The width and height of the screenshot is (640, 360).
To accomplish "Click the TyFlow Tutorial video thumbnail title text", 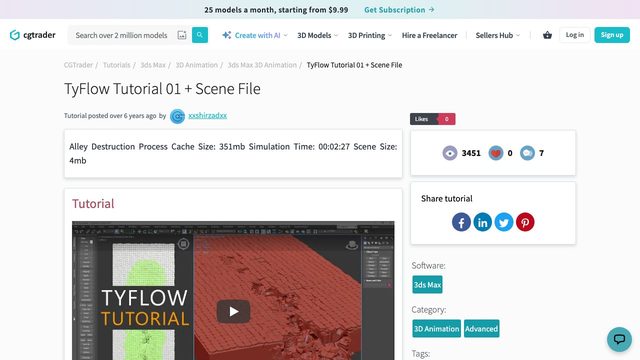I will click(x=144, y=308).
